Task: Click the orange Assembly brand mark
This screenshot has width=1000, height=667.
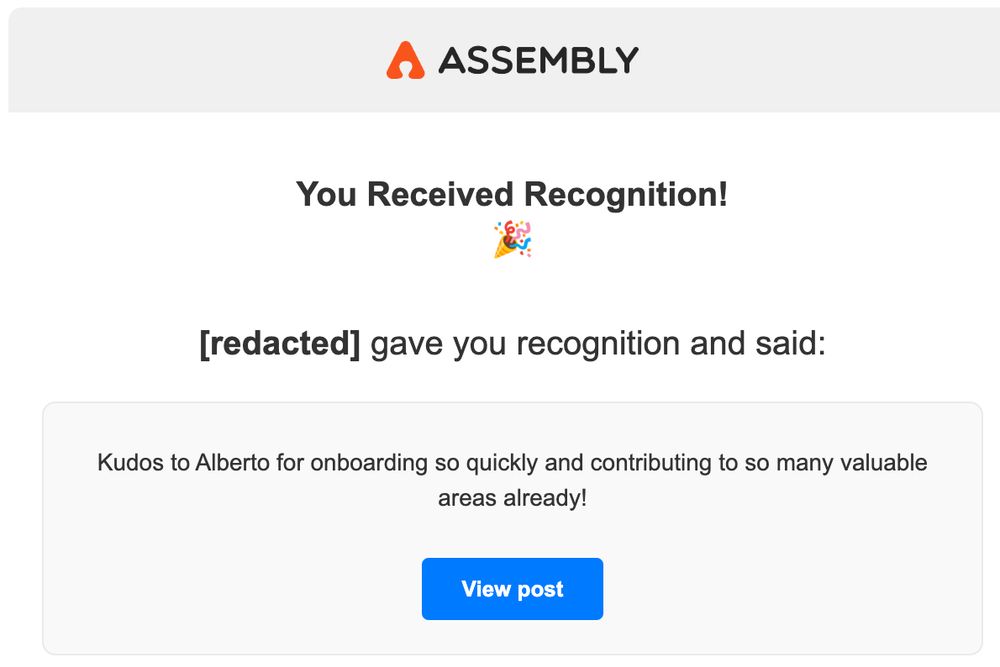Action: click(x=406, y=60)
